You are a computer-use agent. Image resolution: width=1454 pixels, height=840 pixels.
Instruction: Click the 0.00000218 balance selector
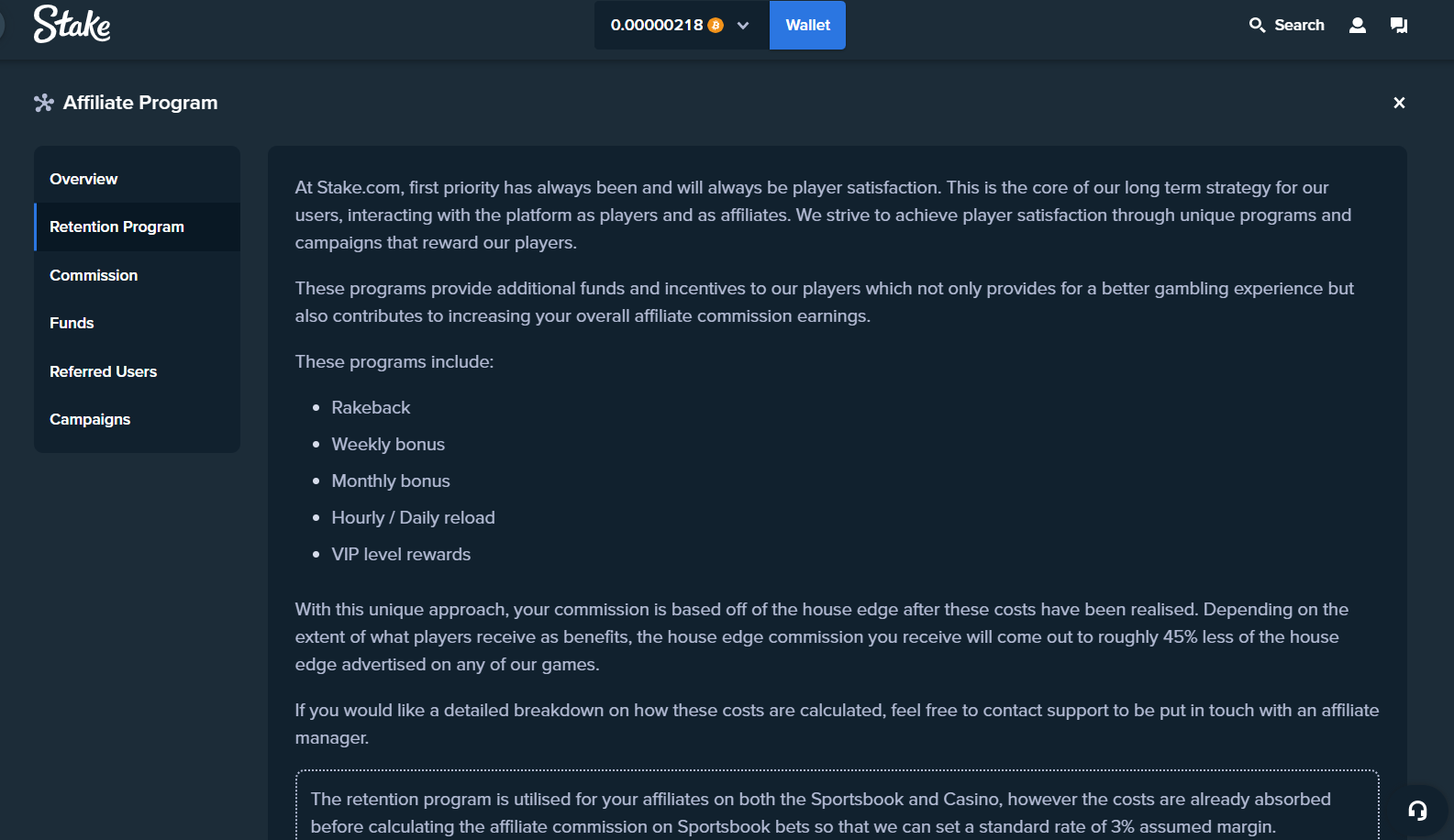(x=657, y=26)
